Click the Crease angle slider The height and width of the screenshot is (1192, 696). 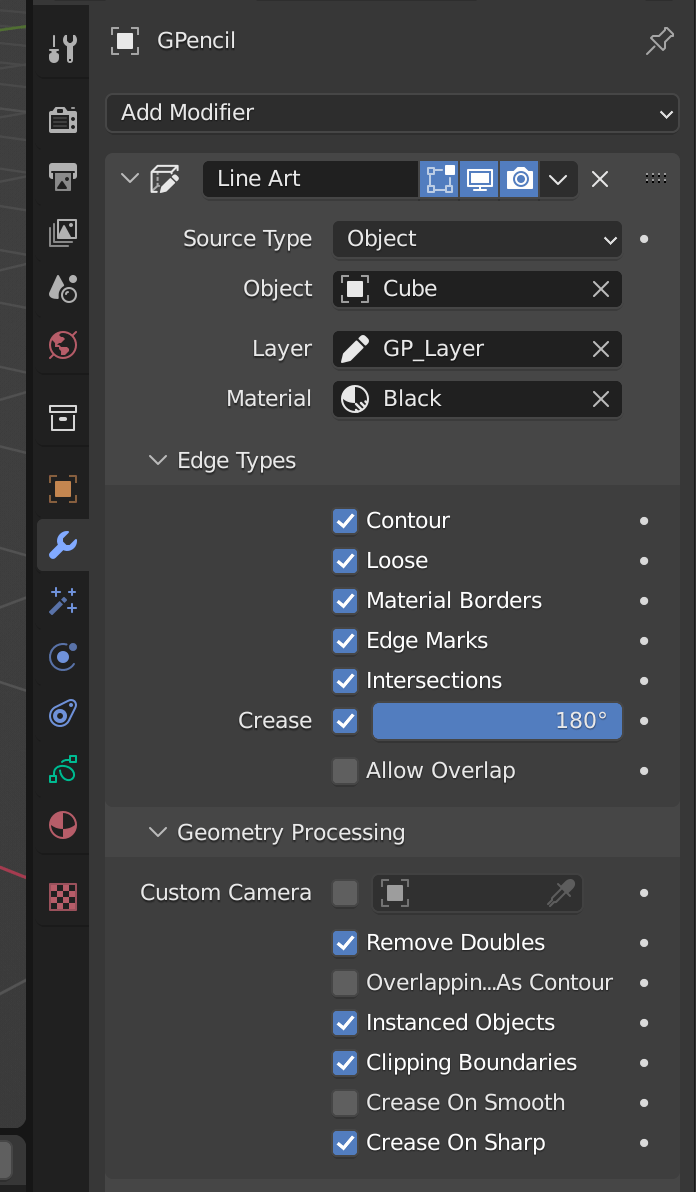497,721
